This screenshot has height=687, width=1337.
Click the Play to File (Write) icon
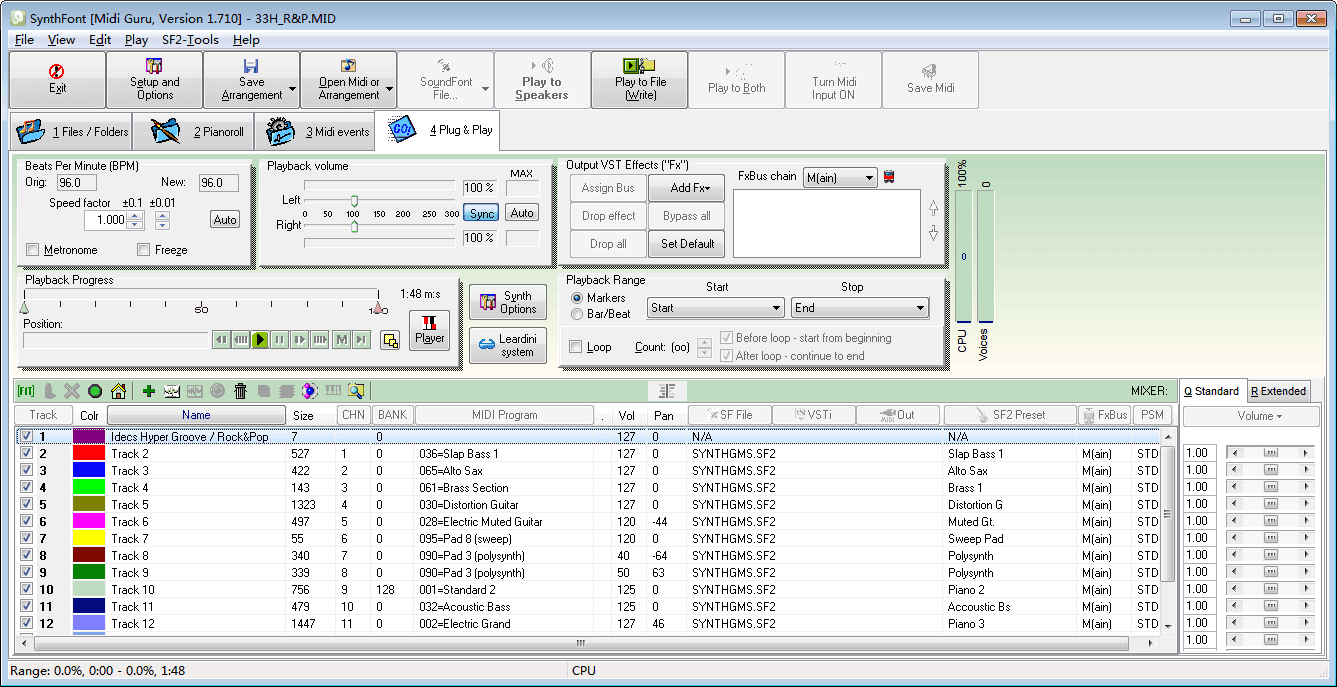[x=640, y=80]
